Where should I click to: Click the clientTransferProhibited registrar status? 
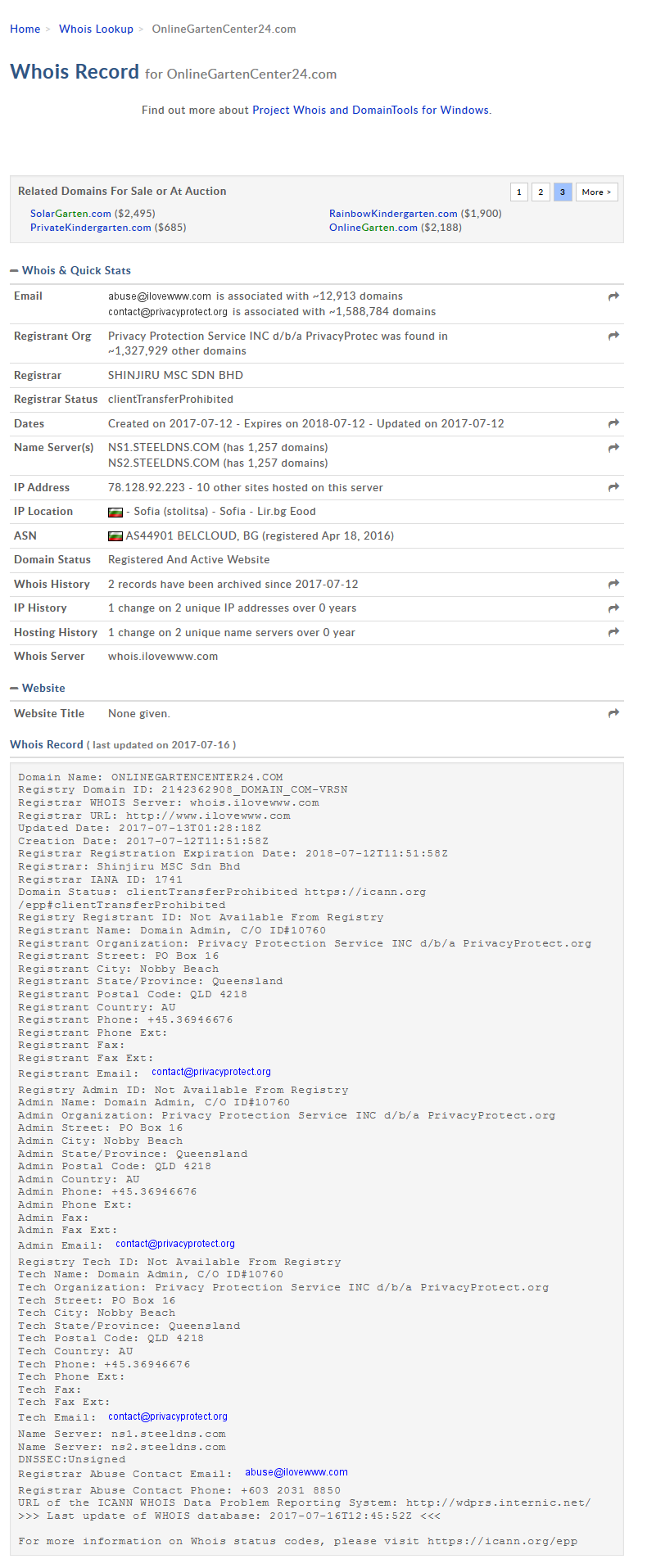point(170,400)
